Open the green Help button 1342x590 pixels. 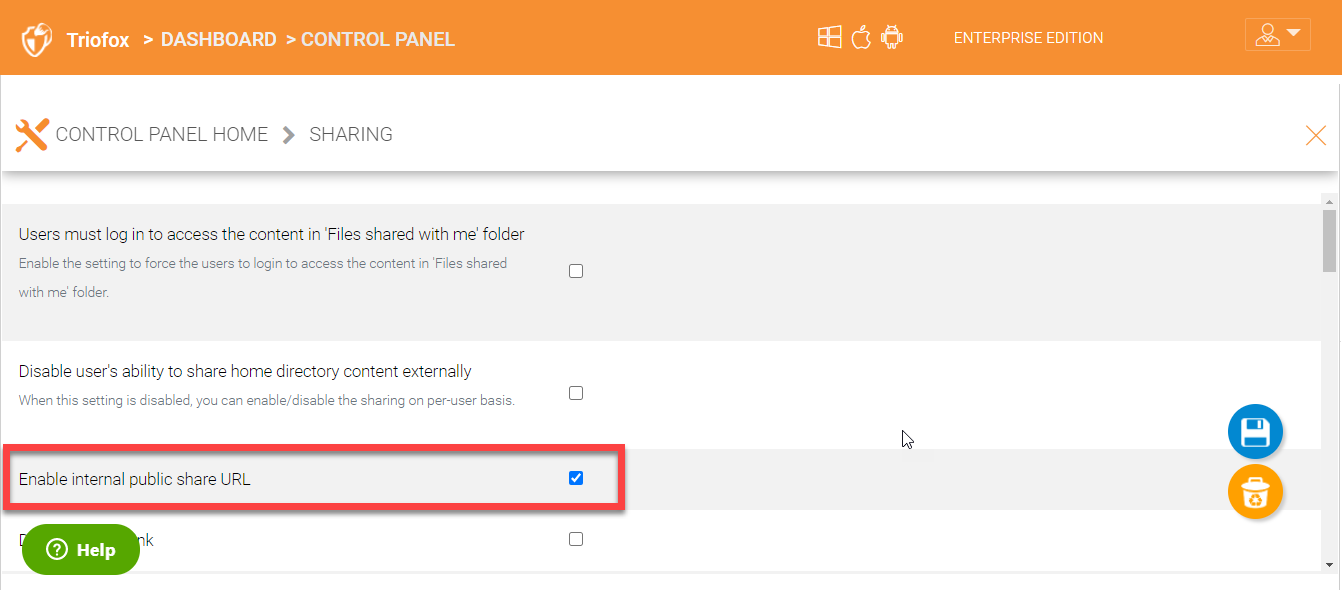coord(81,549)
